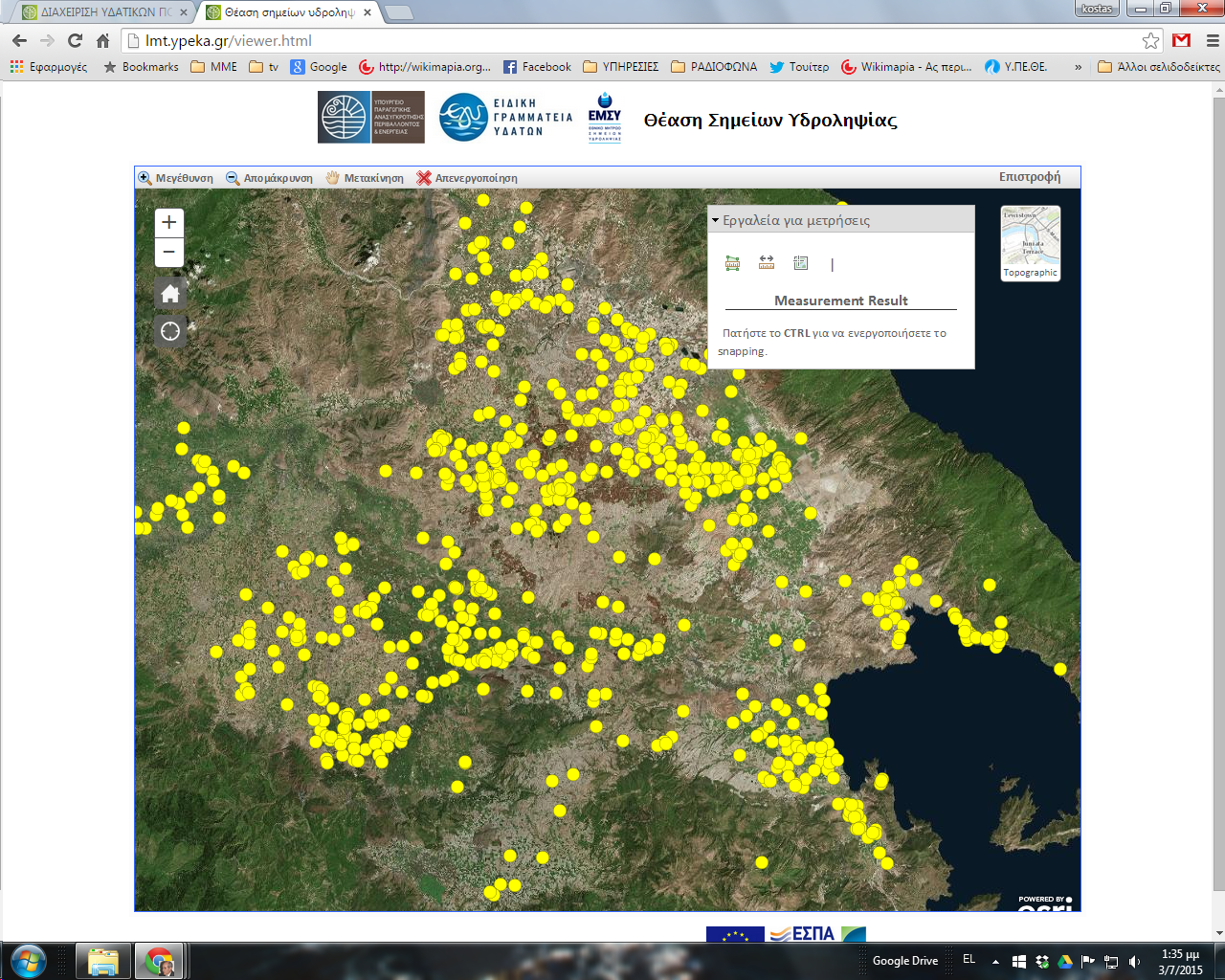Reset map to home extent
1225x980 pixels.
click(170, 294)
